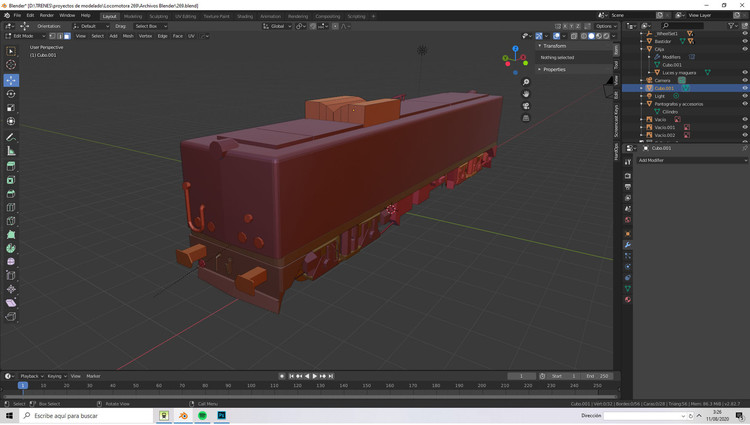The height and width of the screenshot is (425, 750).
Task: Choose the Rip Region tool
Action: click(x=11, y=316)
